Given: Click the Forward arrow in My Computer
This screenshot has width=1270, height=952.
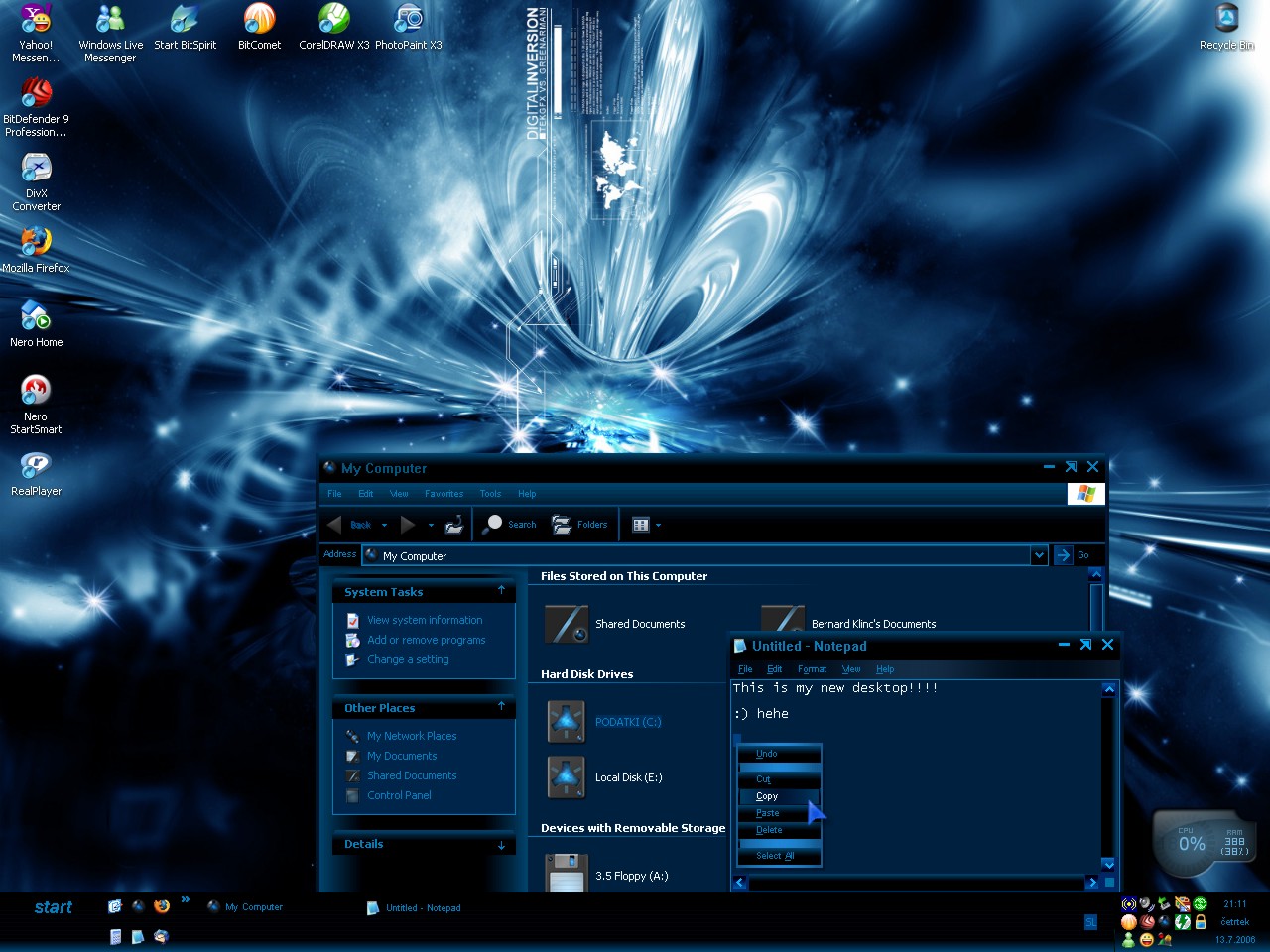Looking at the screenshot, I should 408,525.
